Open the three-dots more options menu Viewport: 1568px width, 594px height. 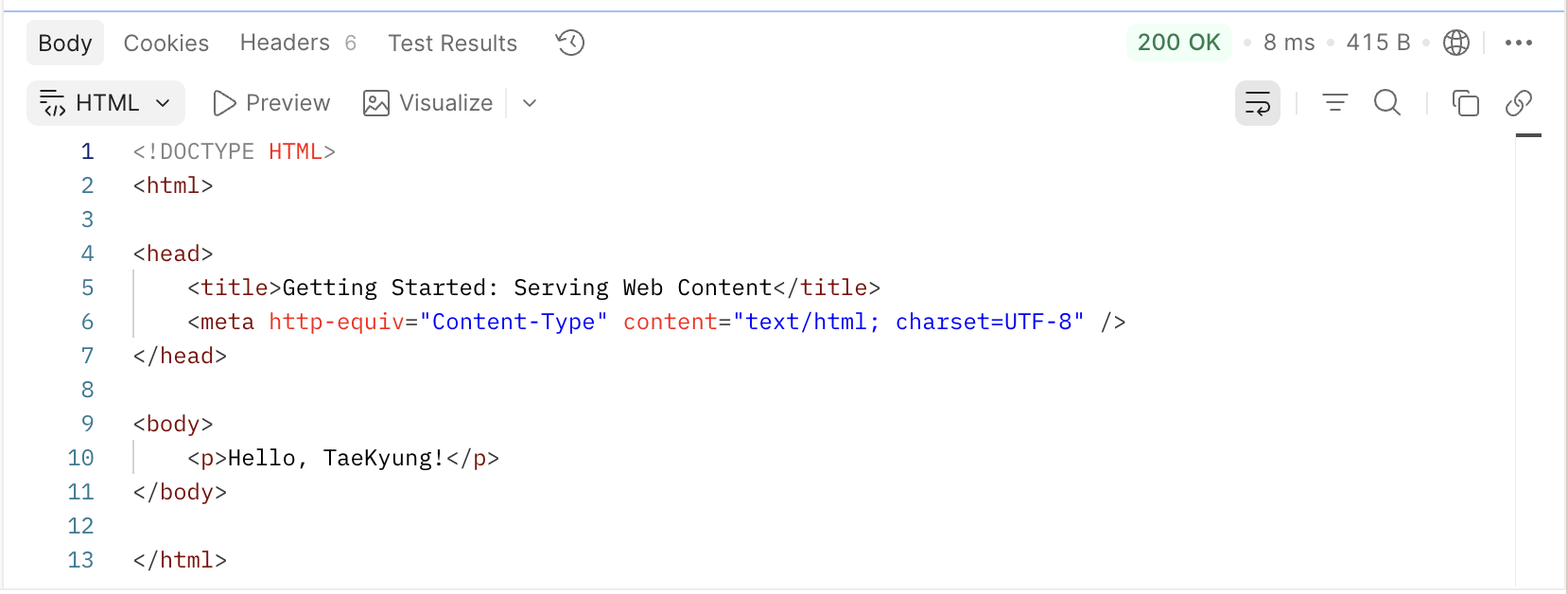pyautogui.click(x=1519, y=43)
